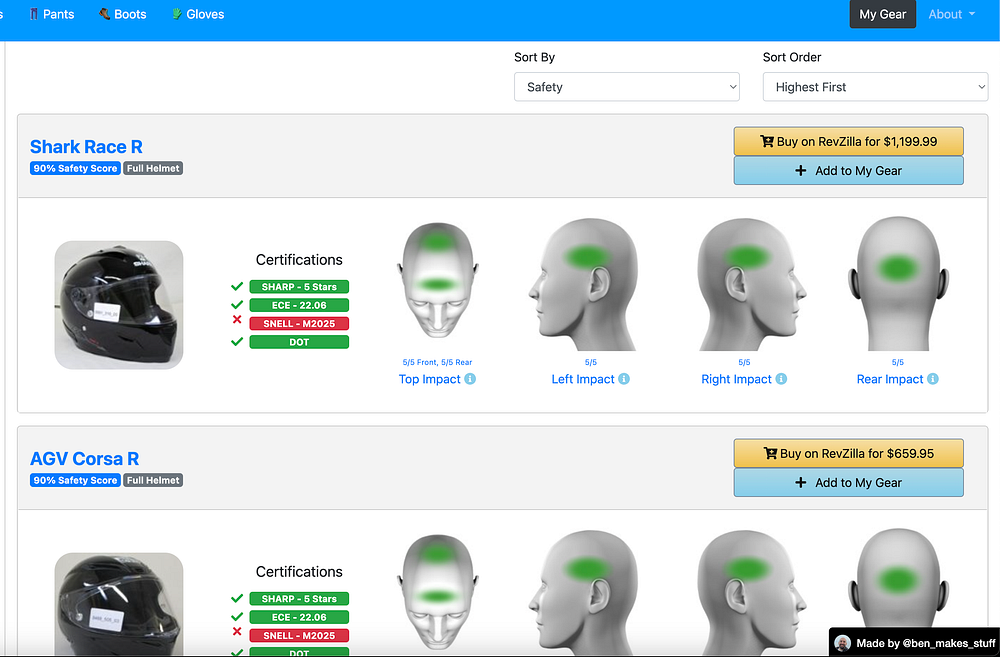
Task: Click the Top Impact info icon for Shark Race R
Action: coord(470,379)
